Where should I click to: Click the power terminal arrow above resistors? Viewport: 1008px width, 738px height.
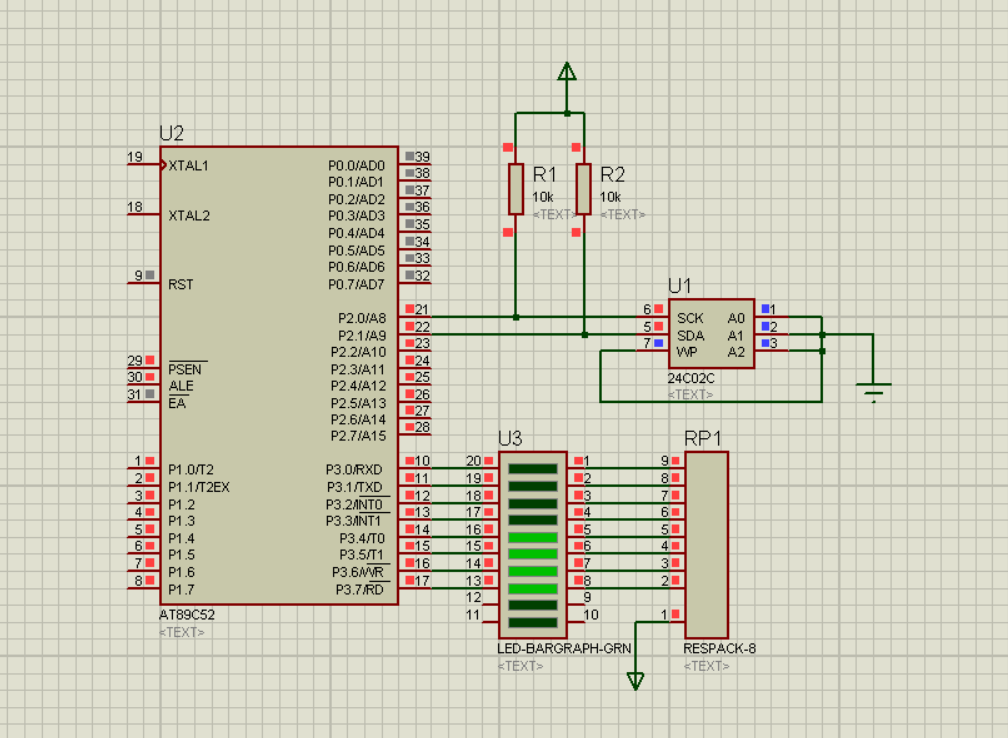(566, 71)
